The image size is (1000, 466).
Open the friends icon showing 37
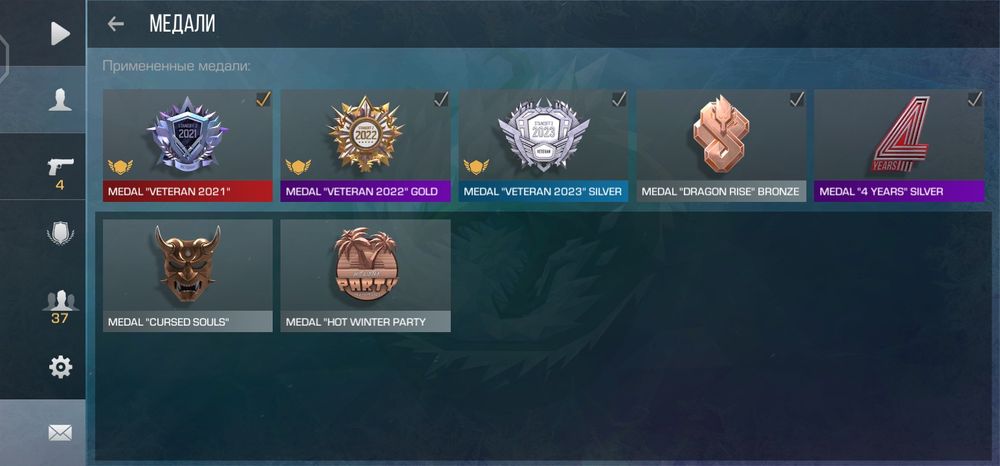click(x=60, y=300)
